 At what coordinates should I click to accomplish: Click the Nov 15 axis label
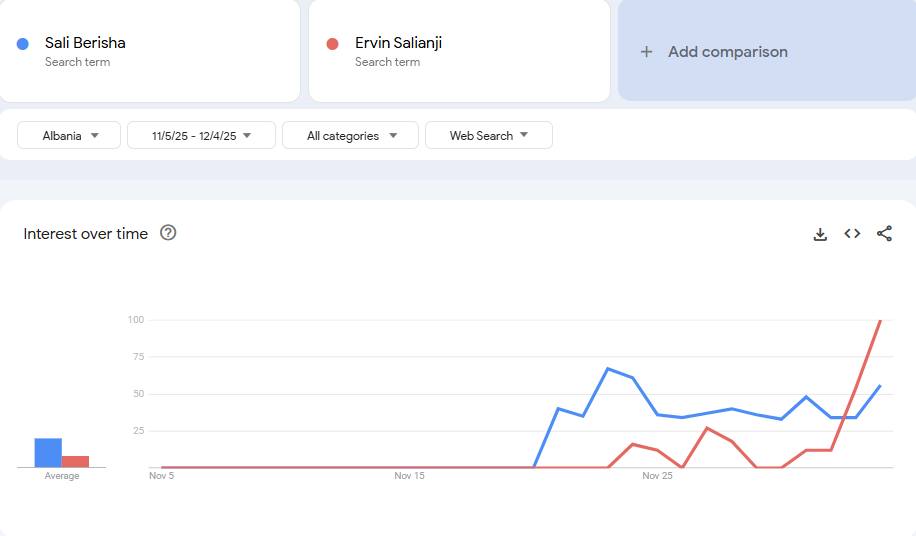[x=409, y=476]
